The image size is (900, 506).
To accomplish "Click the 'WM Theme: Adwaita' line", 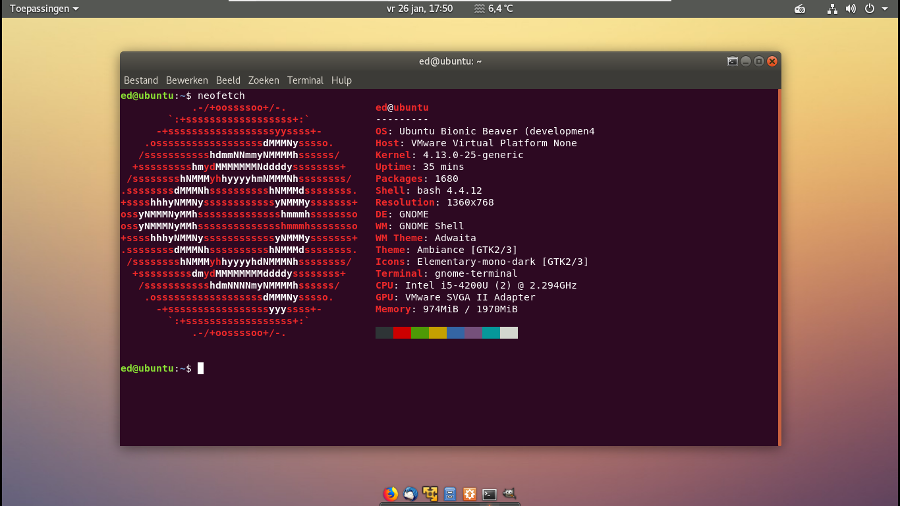I will (x=426, y=238).
